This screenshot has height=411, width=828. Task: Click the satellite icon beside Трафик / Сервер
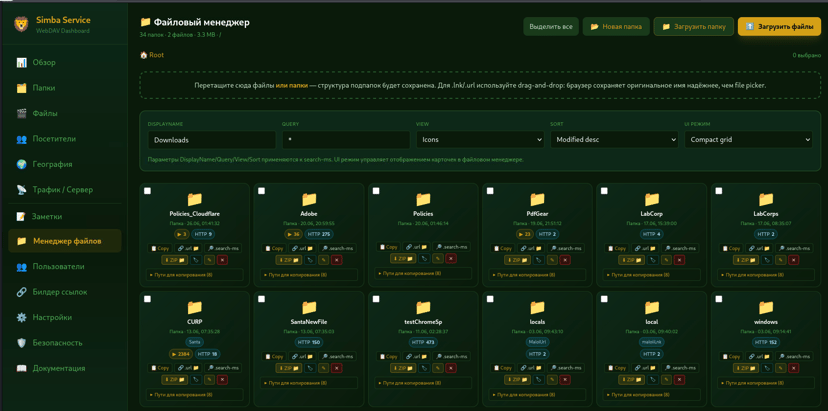(22, 190)
